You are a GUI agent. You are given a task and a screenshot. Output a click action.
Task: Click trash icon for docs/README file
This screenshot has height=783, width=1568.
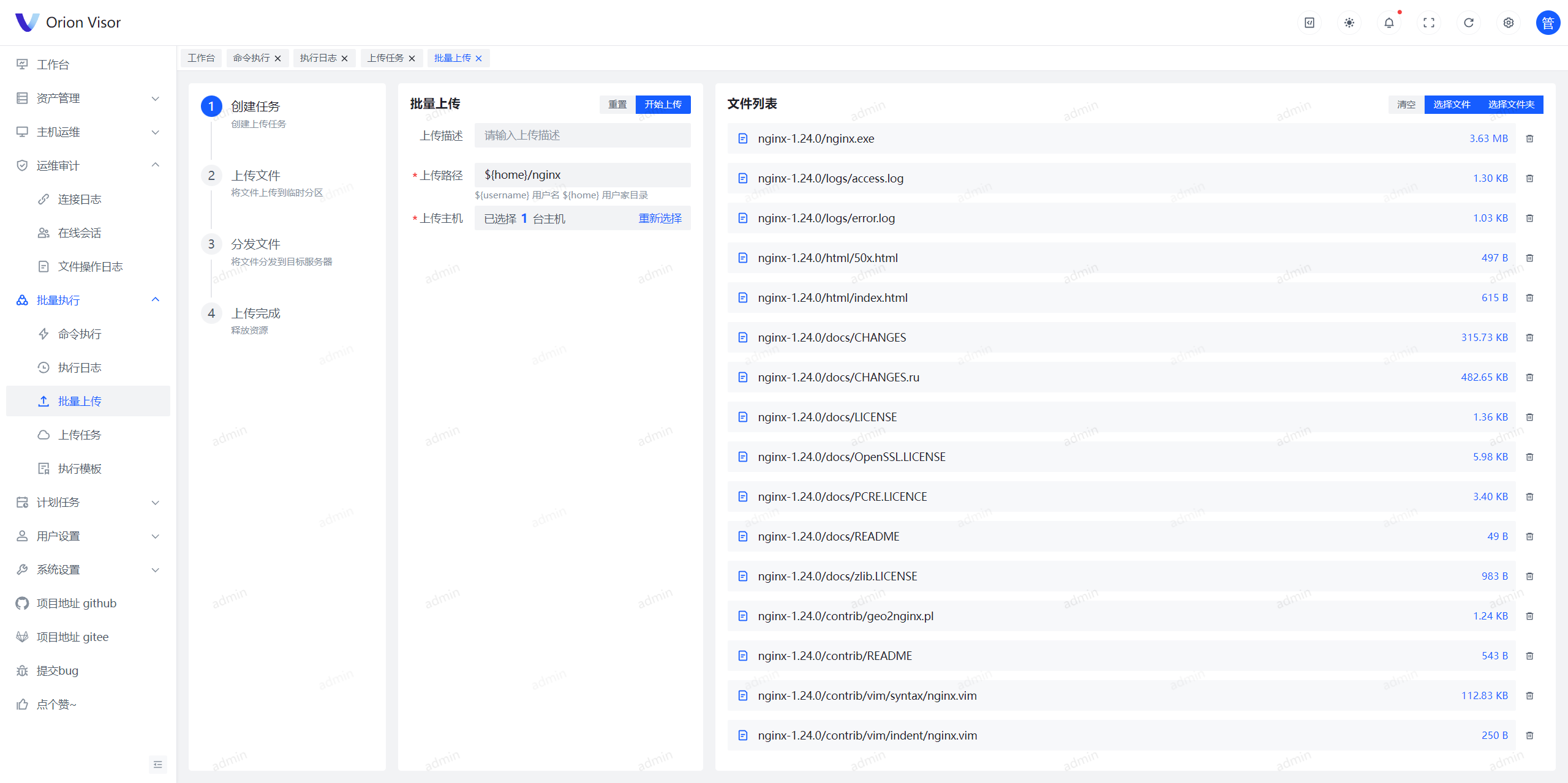[x=1529, y=536]
